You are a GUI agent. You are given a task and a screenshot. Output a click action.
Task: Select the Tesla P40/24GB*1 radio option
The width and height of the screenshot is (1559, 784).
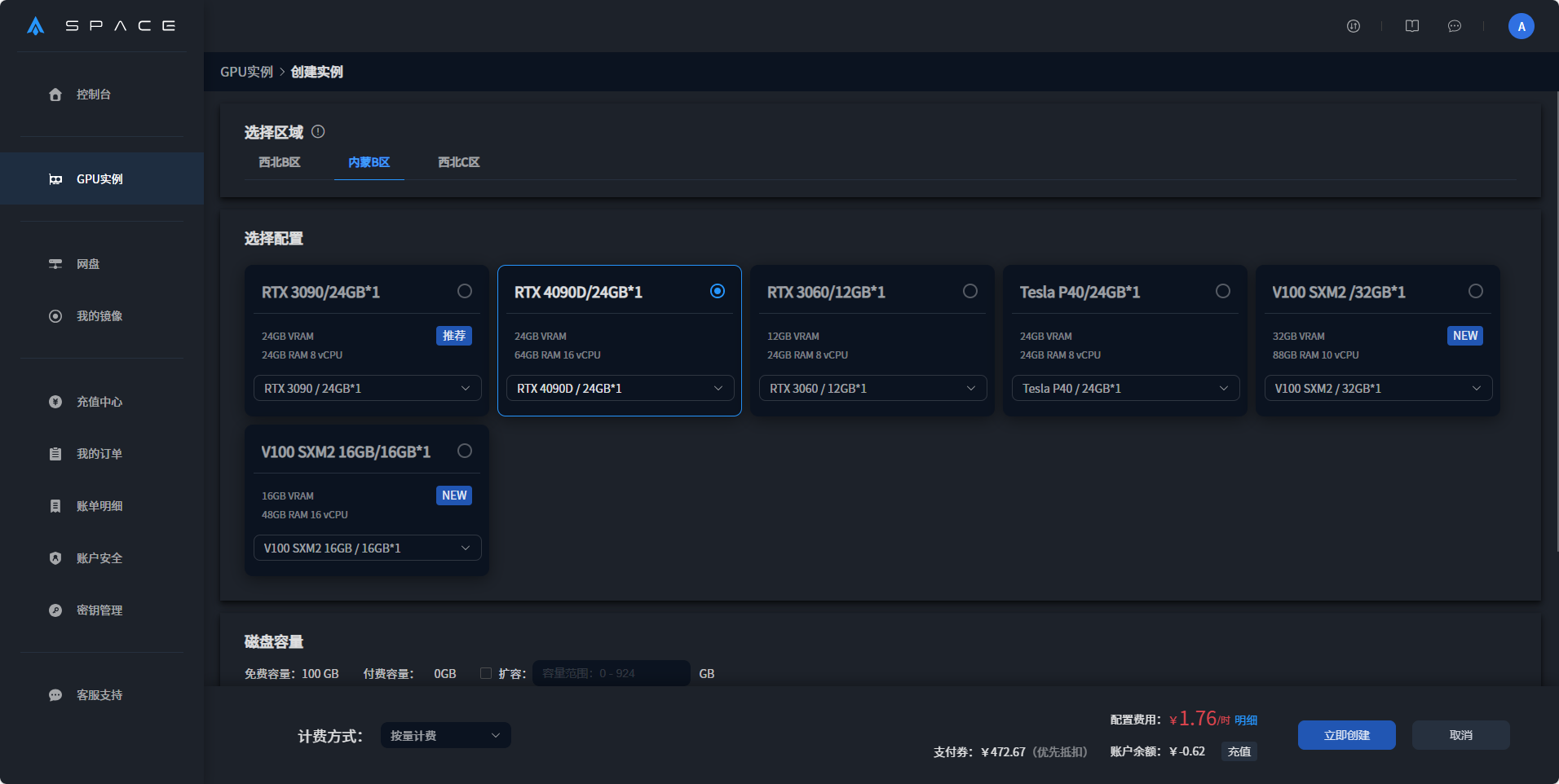[1222, 291]
